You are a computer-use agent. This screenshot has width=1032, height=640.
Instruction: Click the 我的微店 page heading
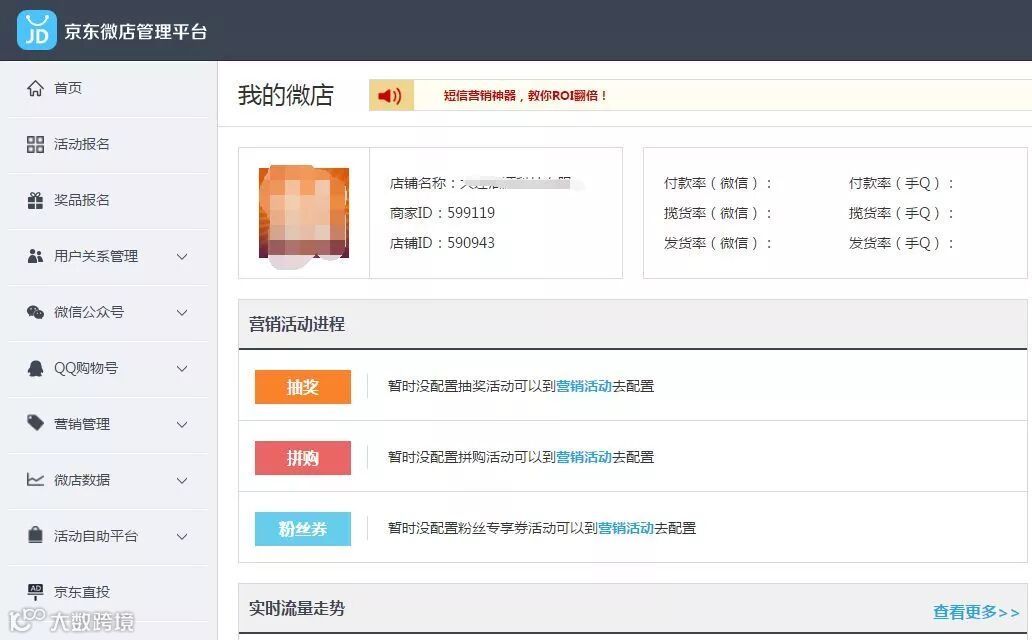click(286, 95)
